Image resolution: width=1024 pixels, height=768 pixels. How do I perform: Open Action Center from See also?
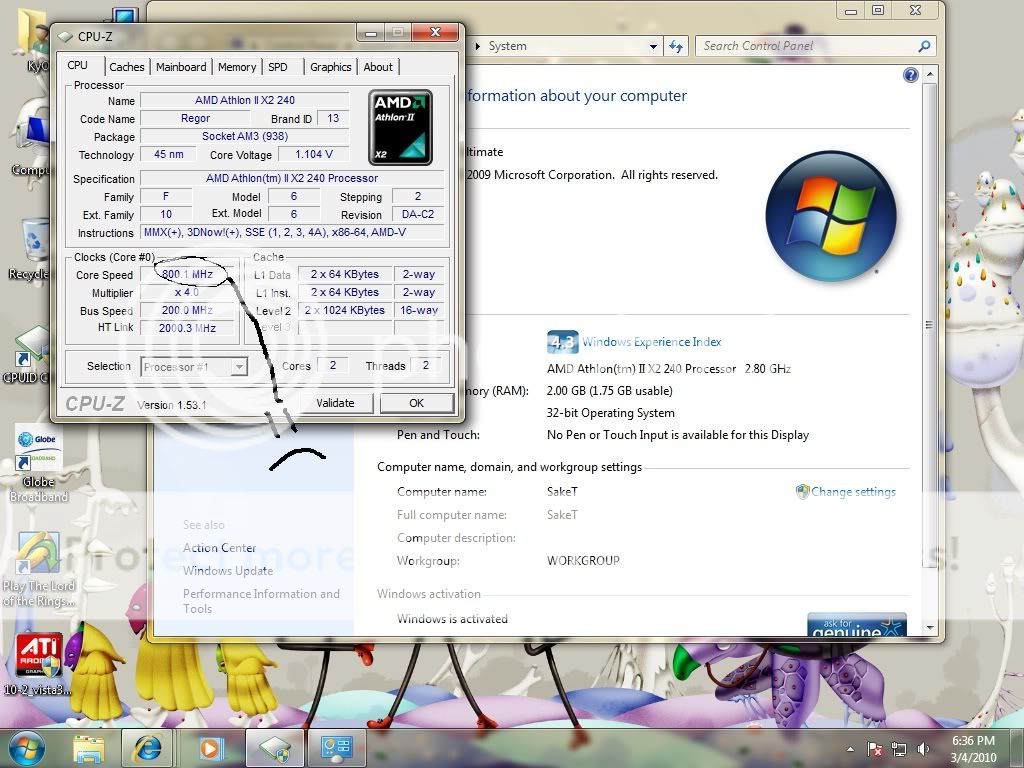coord(219,548)
